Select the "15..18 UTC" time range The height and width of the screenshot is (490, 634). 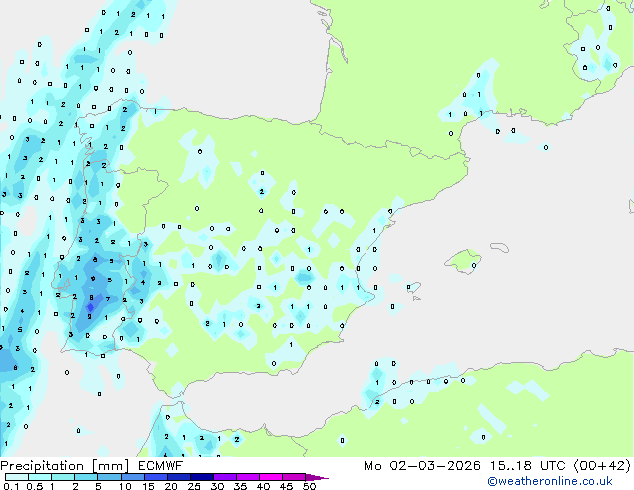click(527, 466)
